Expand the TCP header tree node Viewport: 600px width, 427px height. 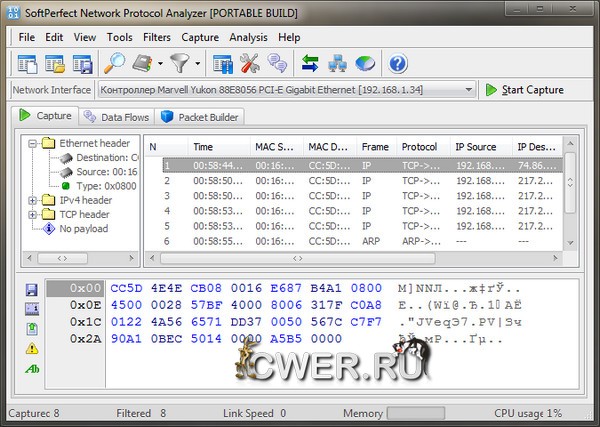tap(33, 214)
